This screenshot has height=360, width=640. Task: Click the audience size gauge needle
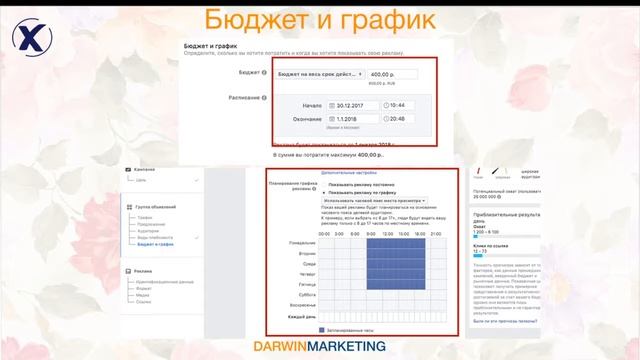pos(496,171)
